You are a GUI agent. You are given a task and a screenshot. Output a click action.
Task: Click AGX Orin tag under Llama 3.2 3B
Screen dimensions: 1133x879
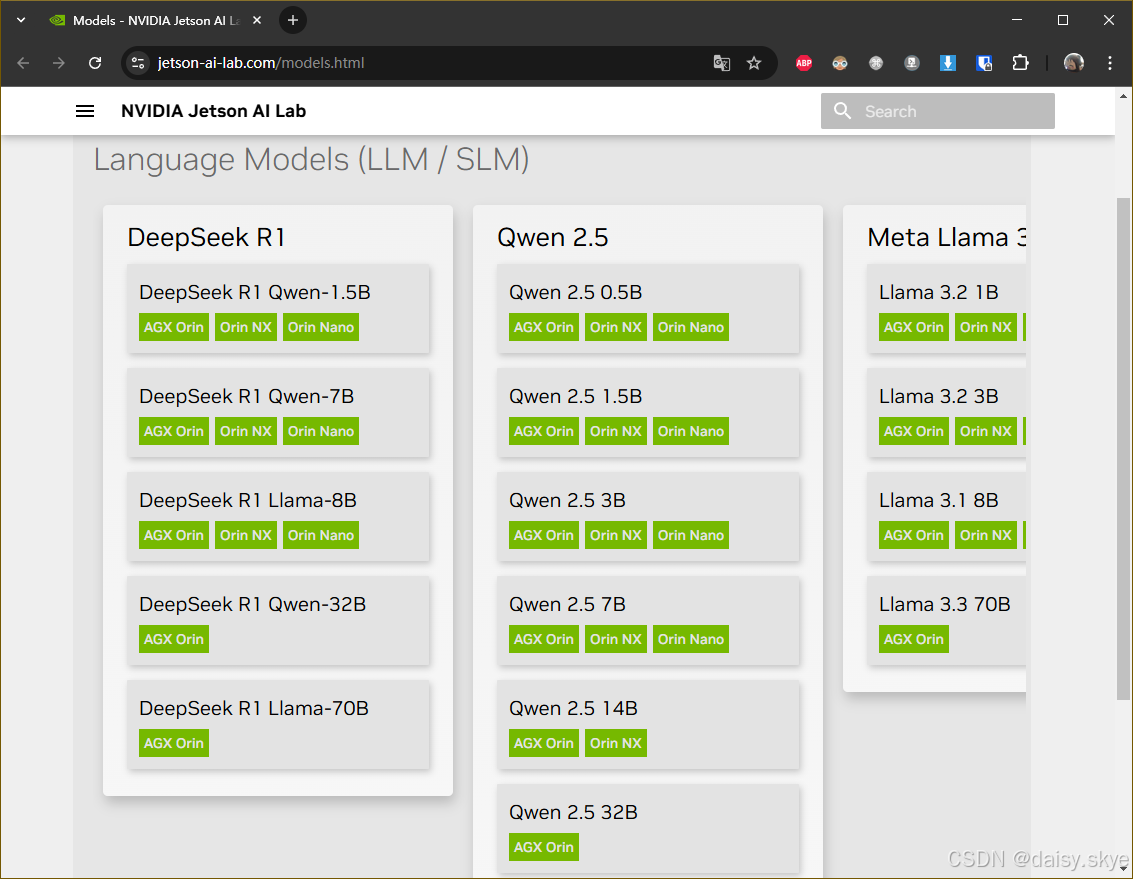point(913,431)
